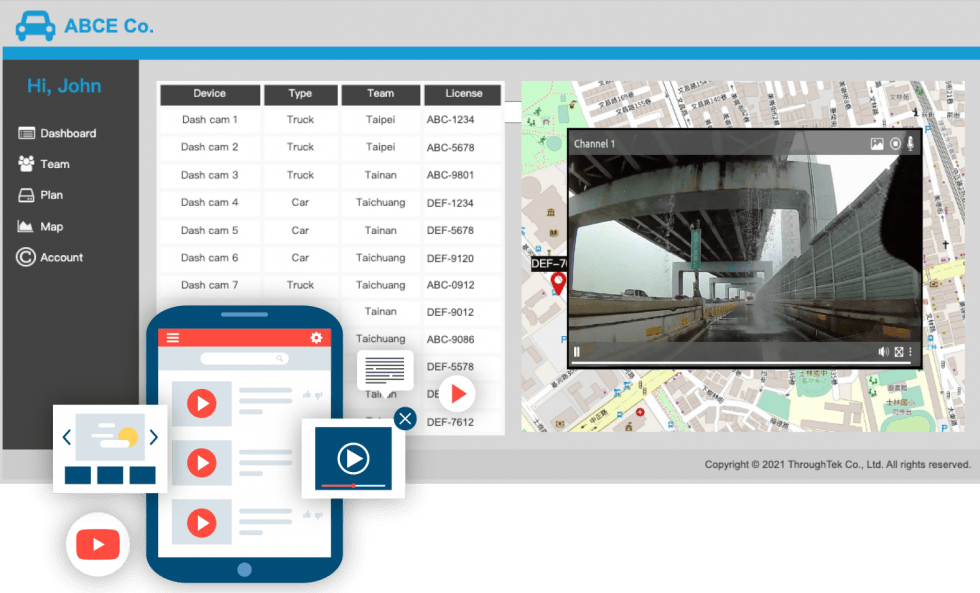Select the Dash cam 1 row
Screen dimensions: 980x593
(x=210, y=120)
